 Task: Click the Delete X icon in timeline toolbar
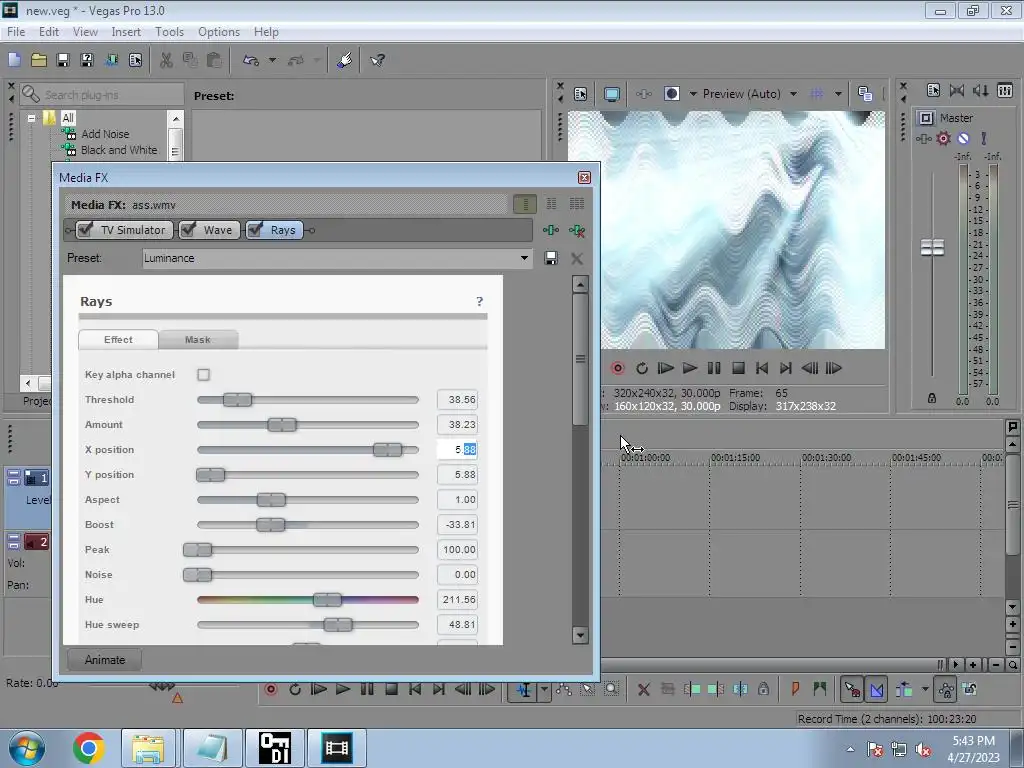643,689
